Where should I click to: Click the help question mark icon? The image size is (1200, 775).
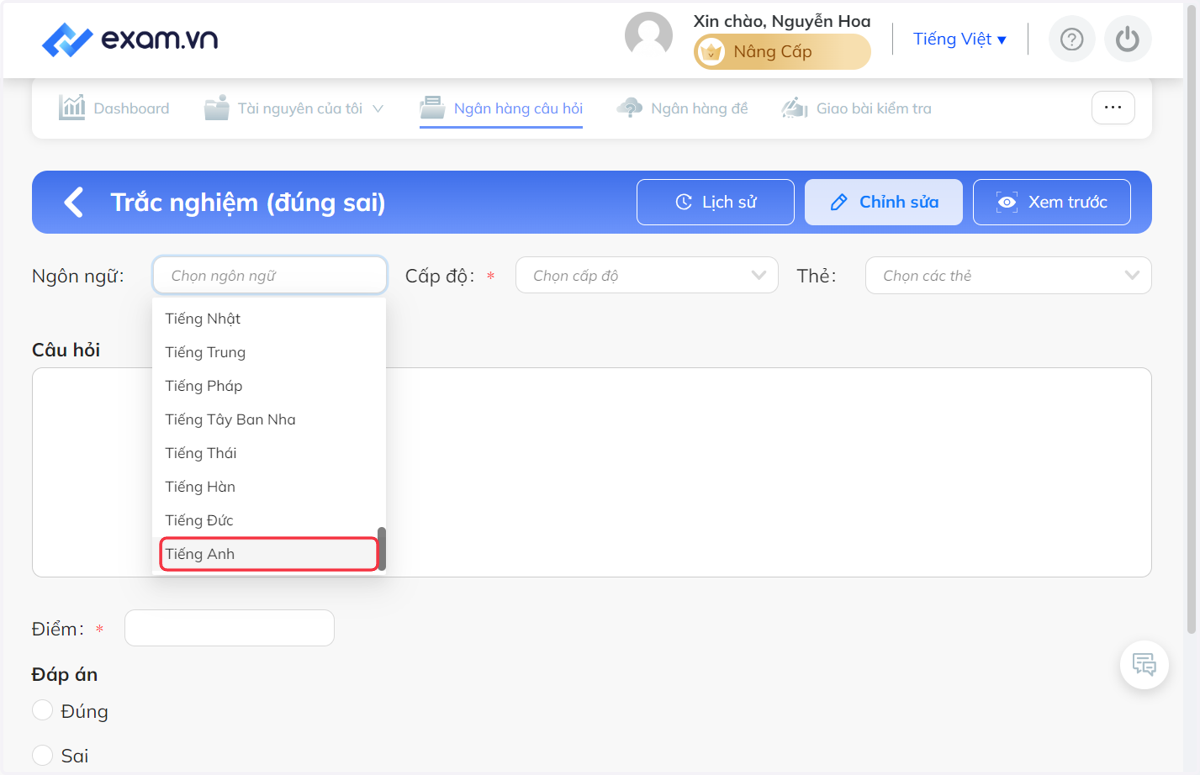(1072, 39)
